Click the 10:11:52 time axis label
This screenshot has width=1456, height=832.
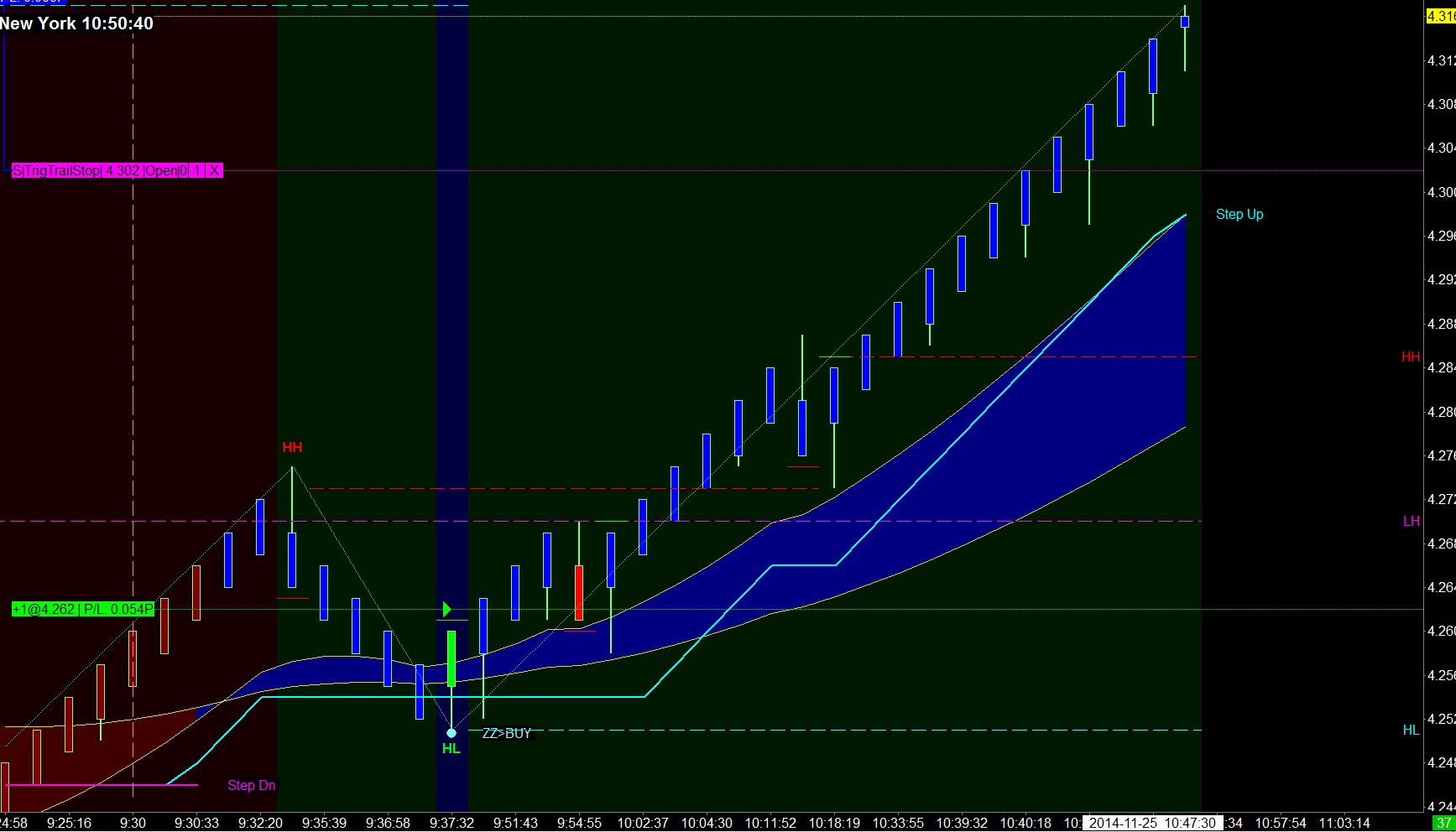click(x=770, y=824)
